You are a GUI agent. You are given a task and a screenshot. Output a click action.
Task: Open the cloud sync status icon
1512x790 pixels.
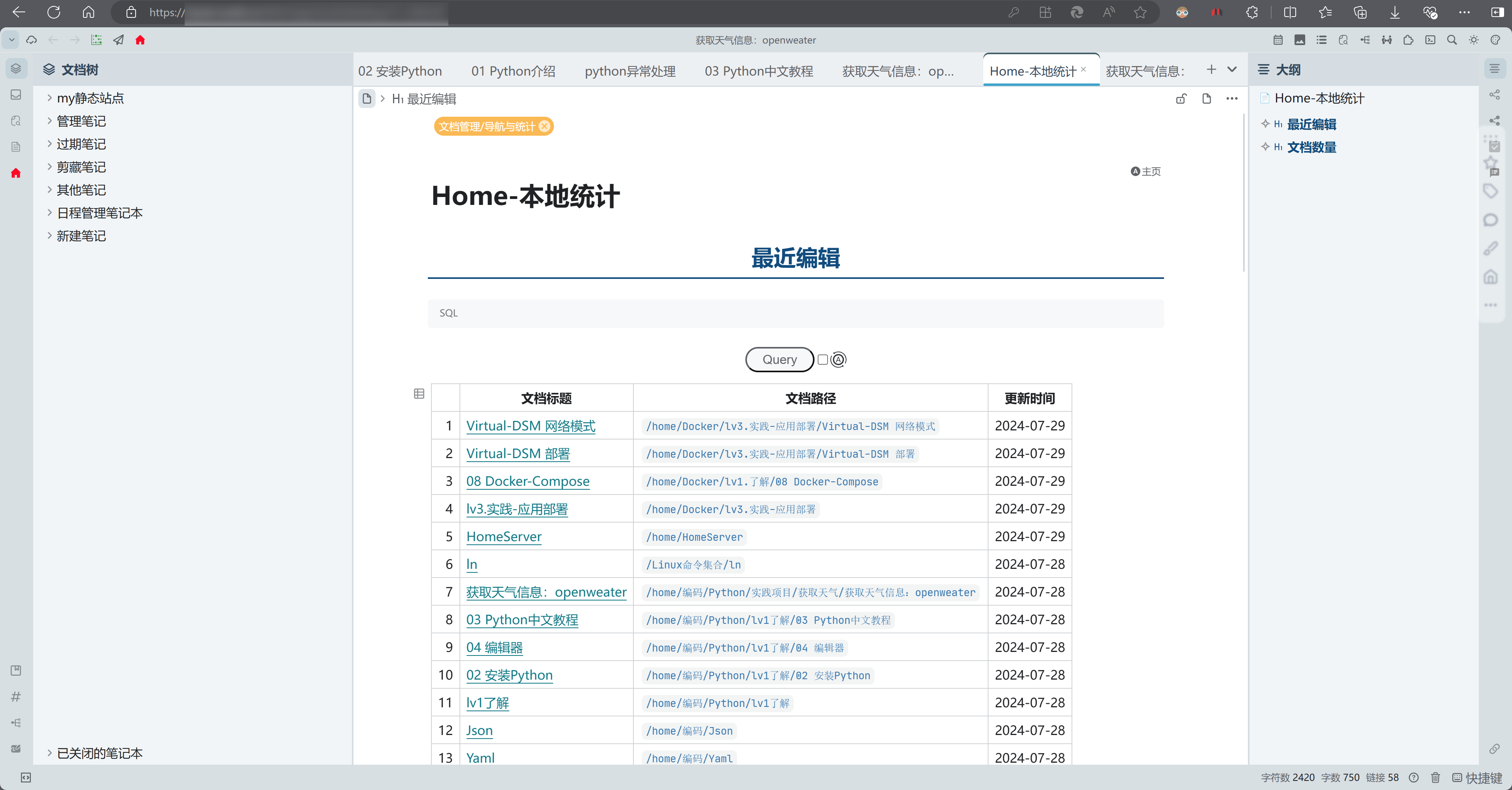32,40
